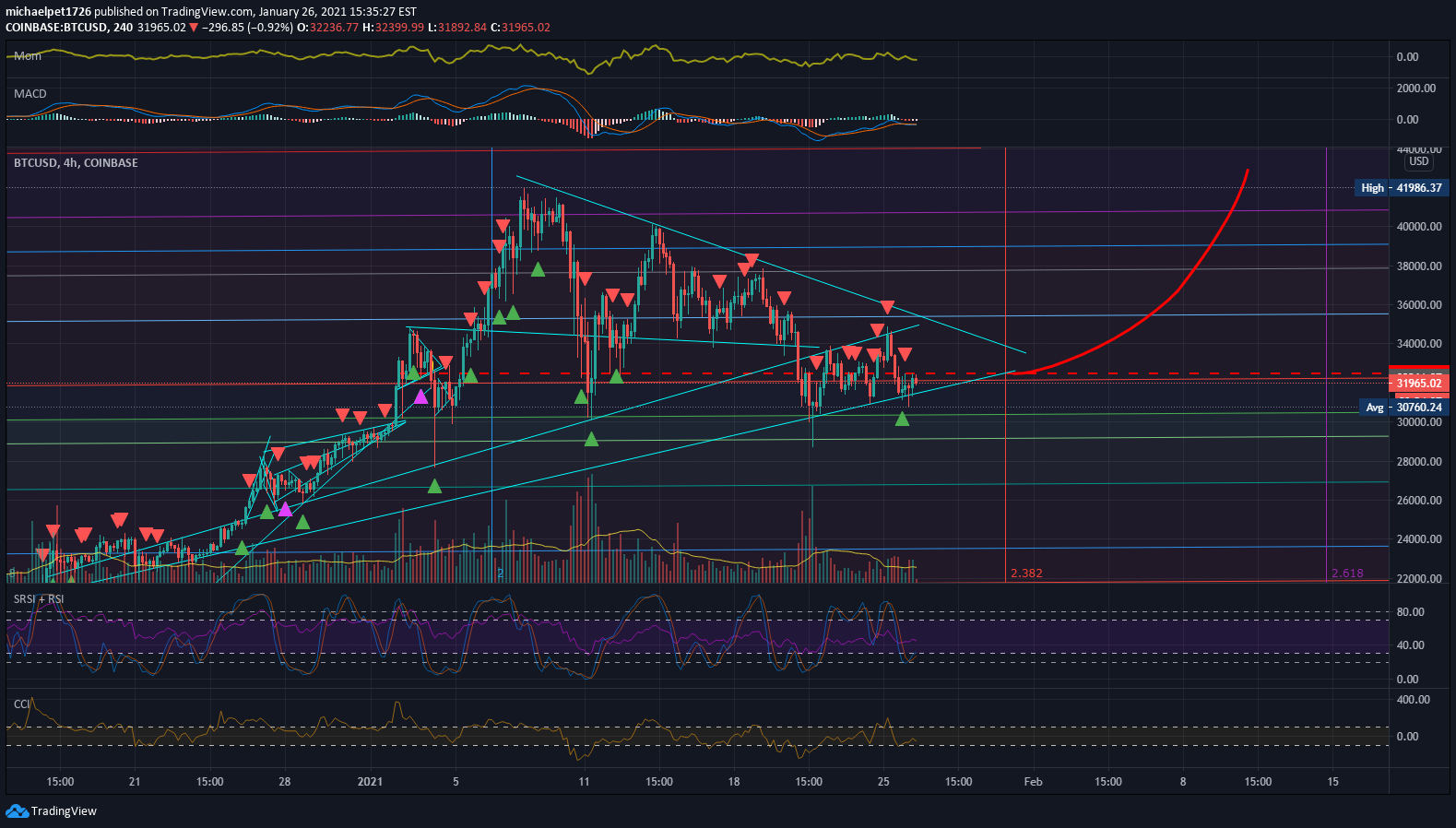Click the BTCUSD, 4h, COINBASE chart title
Image resolution: width=1456 pixels, height=828 pixels.
(x=76, y=163)
